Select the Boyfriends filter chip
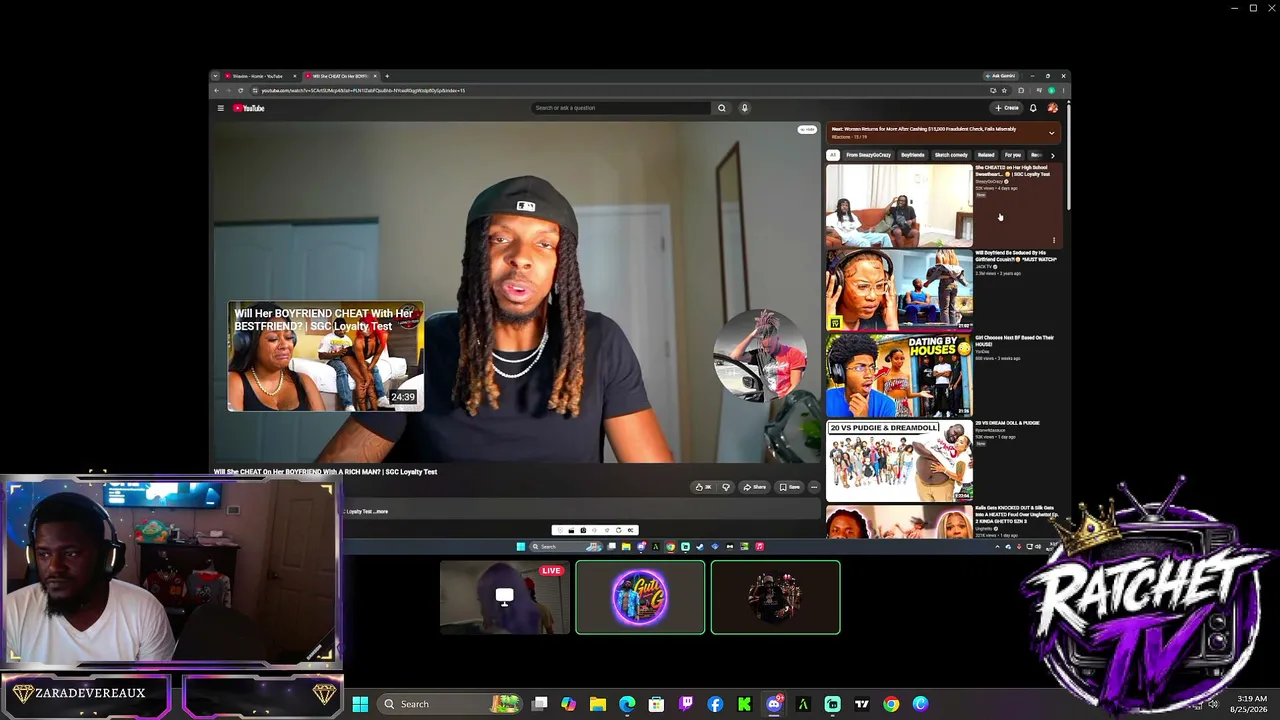This screenshot has width=1280, height=720. click(x=912, y=155)
